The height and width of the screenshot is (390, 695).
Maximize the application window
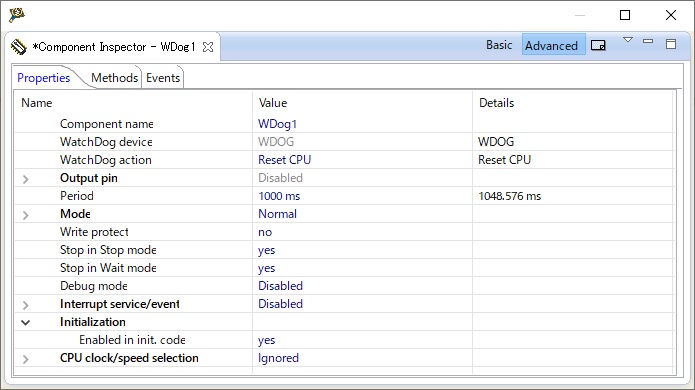tap(625, 15)
